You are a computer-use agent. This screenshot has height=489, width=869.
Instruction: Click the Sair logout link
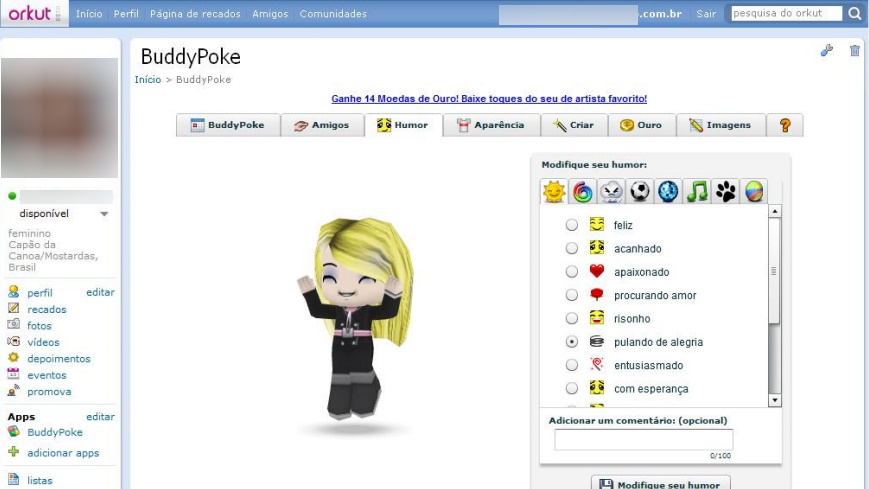pyautogui.click(x=706, y=14)
